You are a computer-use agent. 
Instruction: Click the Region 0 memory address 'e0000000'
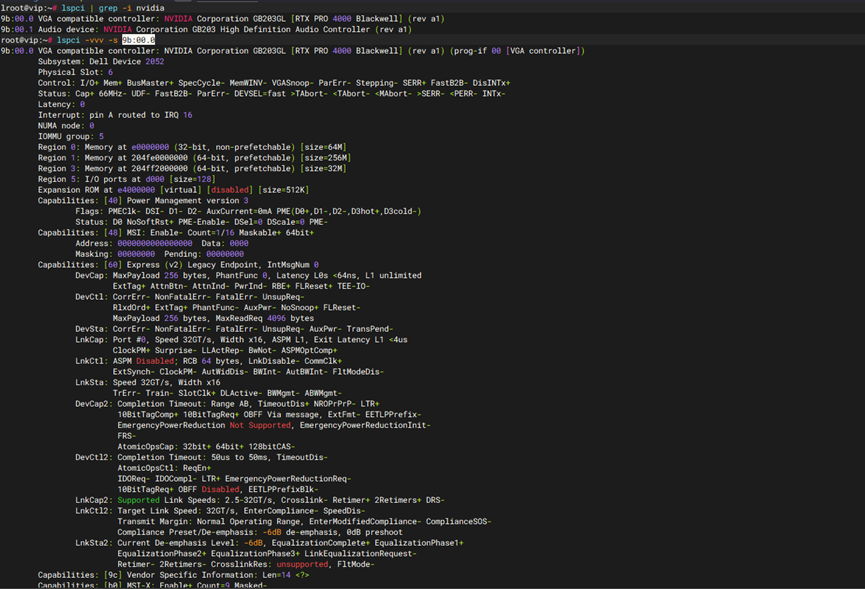[150, 147]
